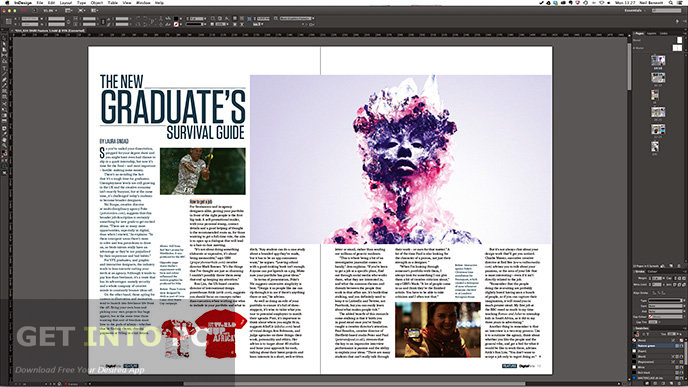This screenshot has width=688, height=387.
Task: Choose miter join in Stroke panel
Action: [x=674, y=285]
